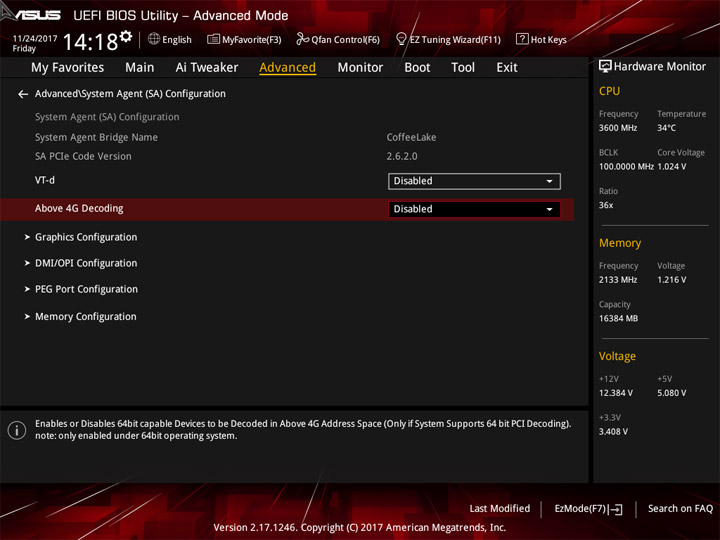Click memory frequency value 2133 MHz
Viewport: 720px width, 540px height.
(618, 280)
